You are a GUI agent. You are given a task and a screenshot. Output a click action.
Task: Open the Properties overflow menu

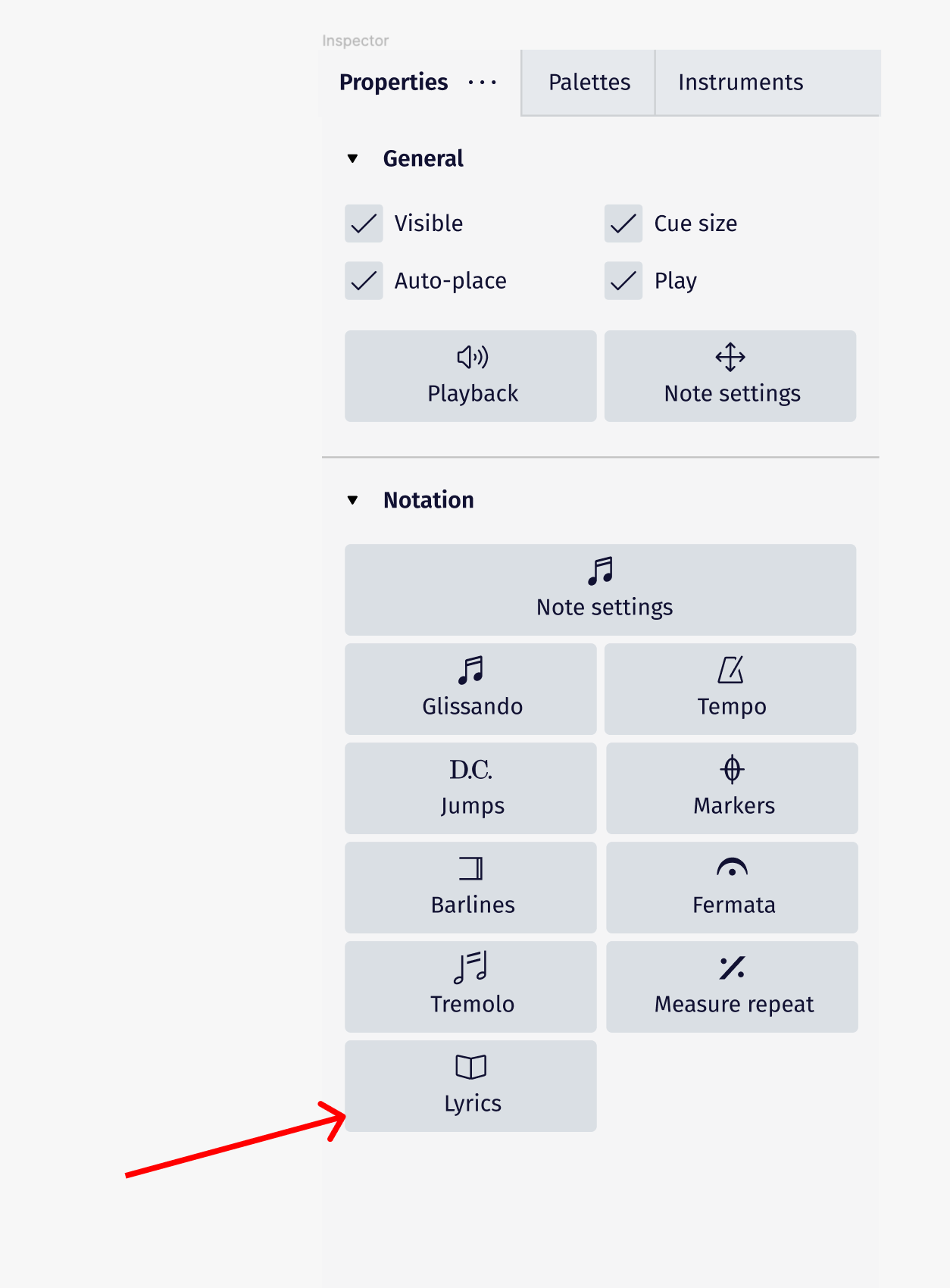483,83
